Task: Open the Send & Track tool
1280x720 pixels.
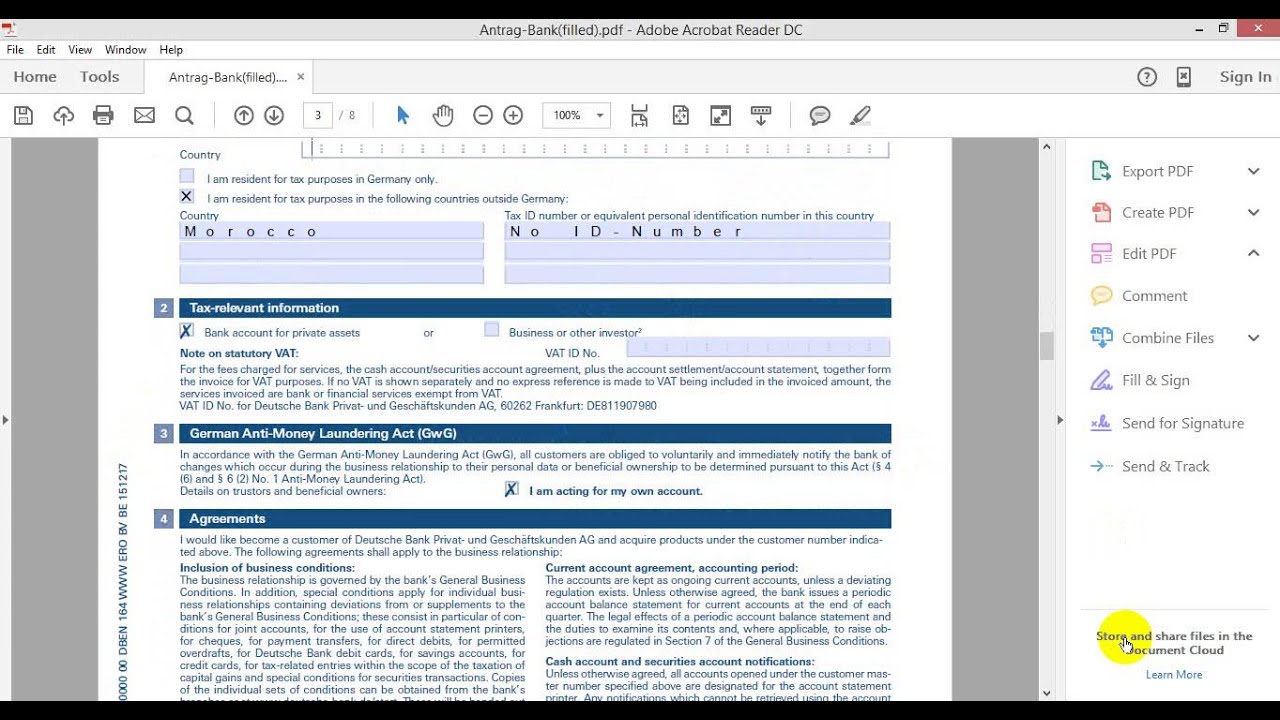Action: pyautogui.click(x=1165, y=466)
